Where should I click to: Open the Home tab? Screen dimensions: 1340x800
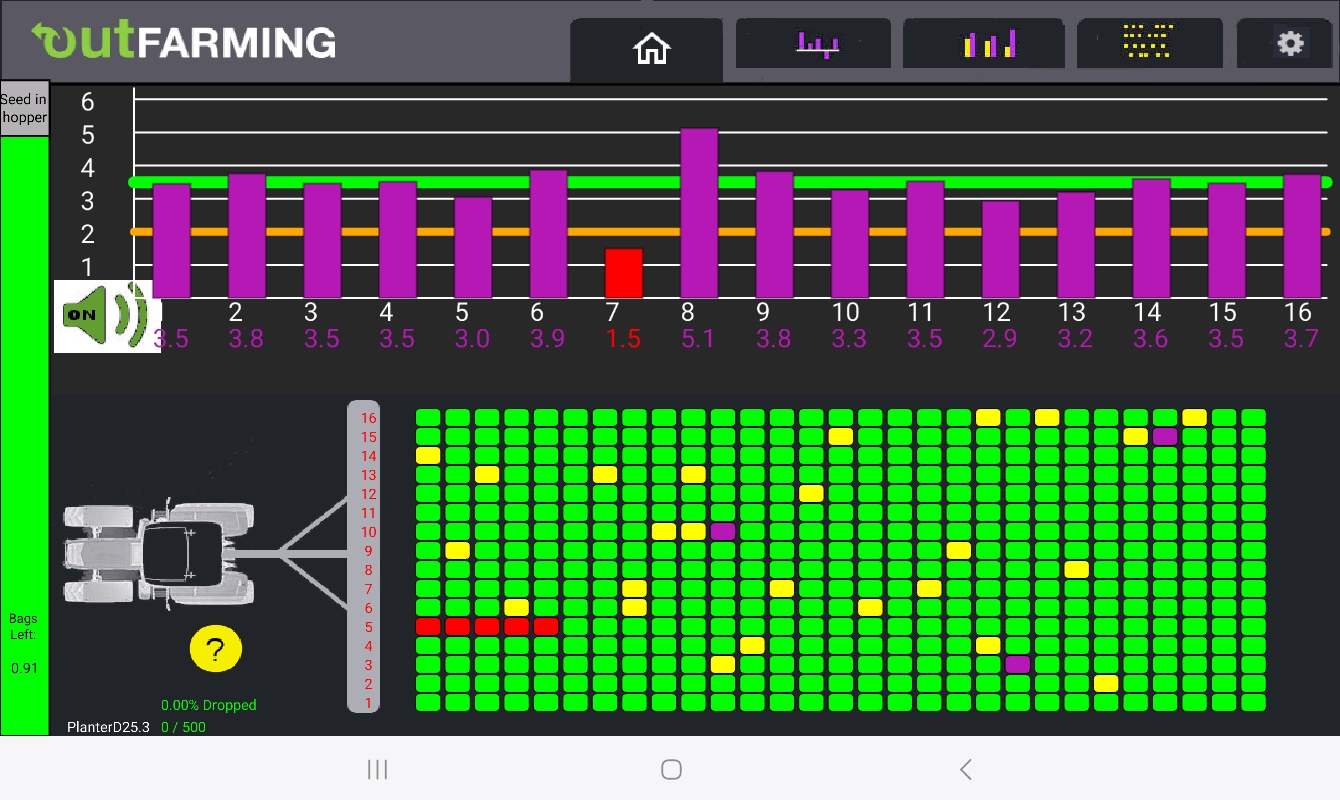coord(650,48)
